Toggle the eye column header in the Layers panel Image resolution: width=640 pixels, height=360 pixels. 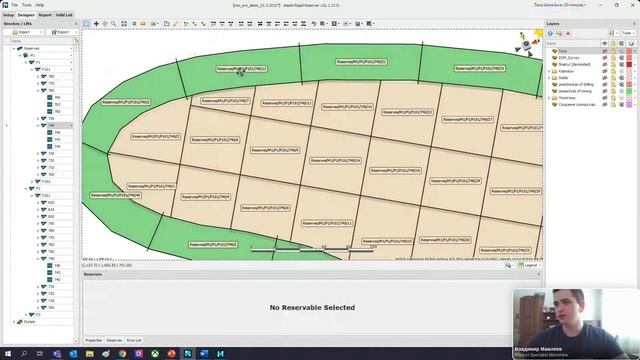604,43
